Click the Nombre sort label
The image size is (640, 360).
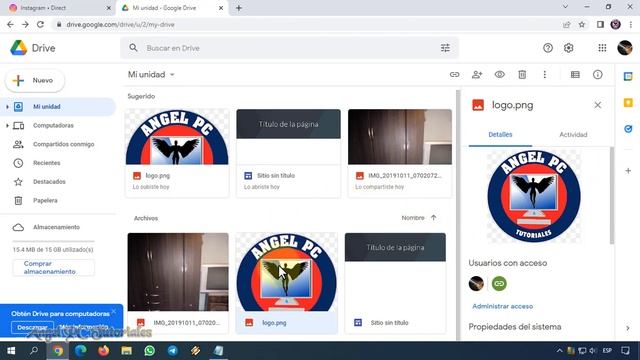coord(413,218)
